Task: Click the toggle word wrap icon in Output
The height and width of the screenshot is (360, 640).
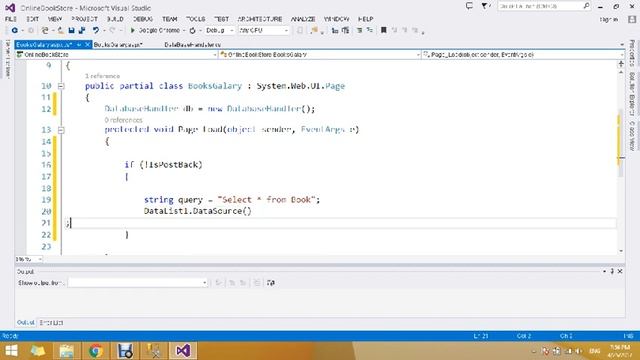Action: click(271, 282)
